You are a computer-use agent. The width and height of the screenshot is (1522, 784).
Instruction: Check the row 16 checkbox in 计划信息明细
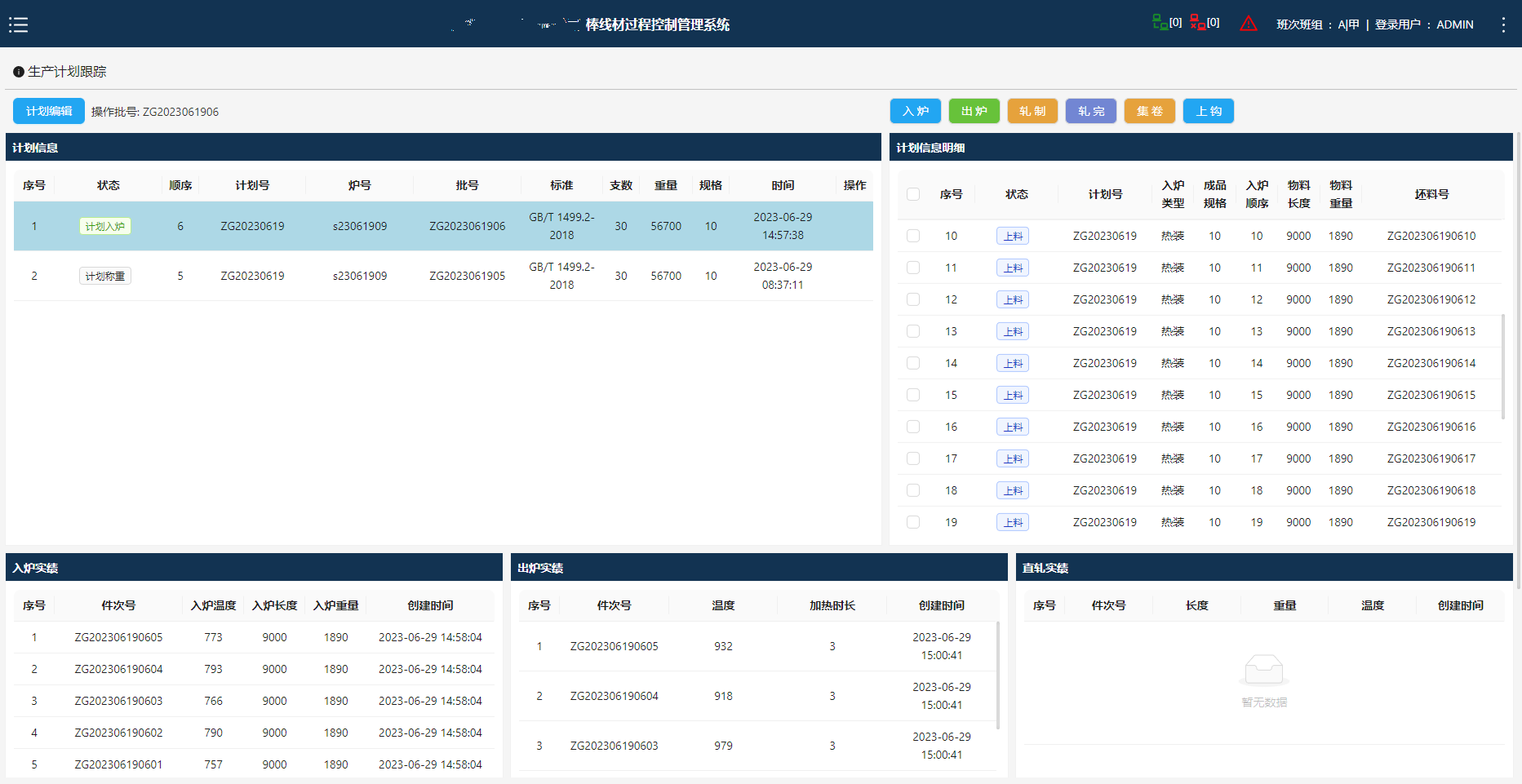913,427
